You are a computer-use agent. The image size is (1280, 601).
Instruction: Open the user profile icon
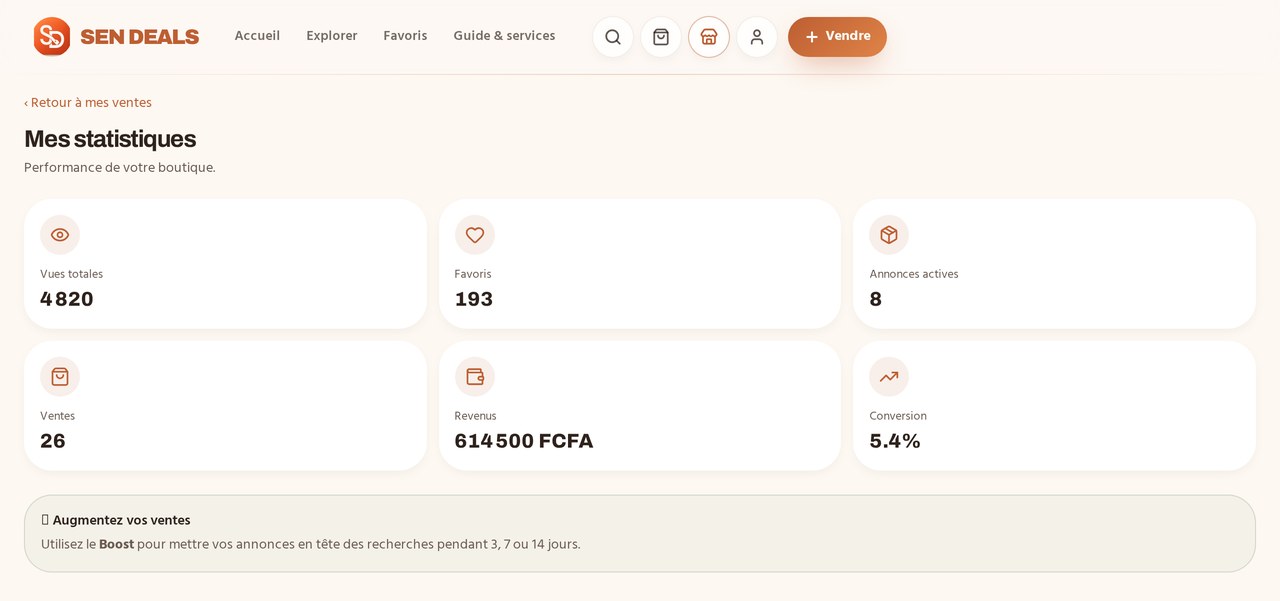757,37
